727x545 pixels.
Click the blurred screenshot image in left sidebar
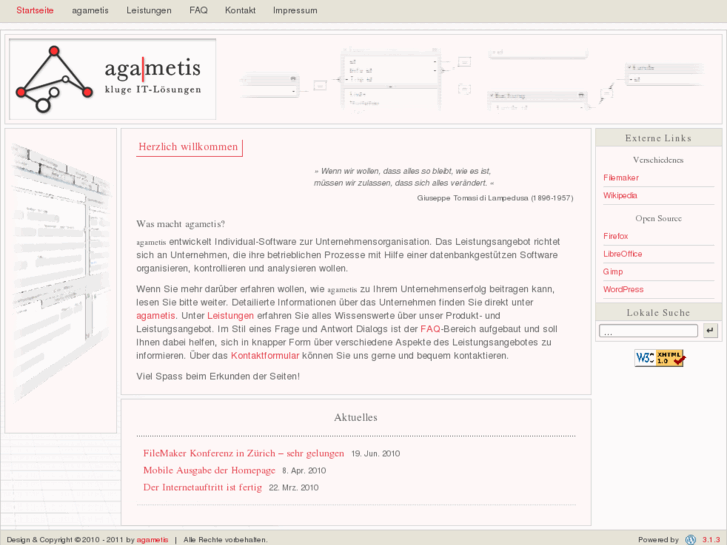(61, 274)
